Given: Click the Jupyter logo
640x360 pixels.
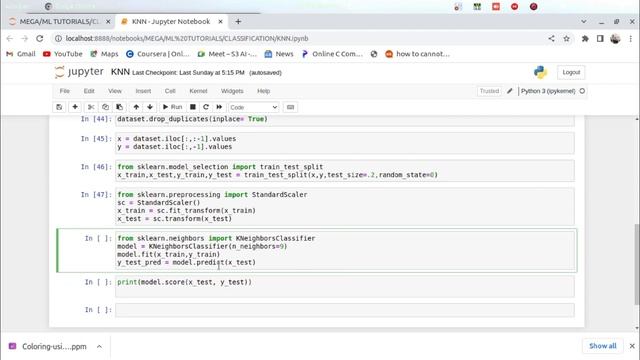Looking at the screenshot, I should [79, 72].
